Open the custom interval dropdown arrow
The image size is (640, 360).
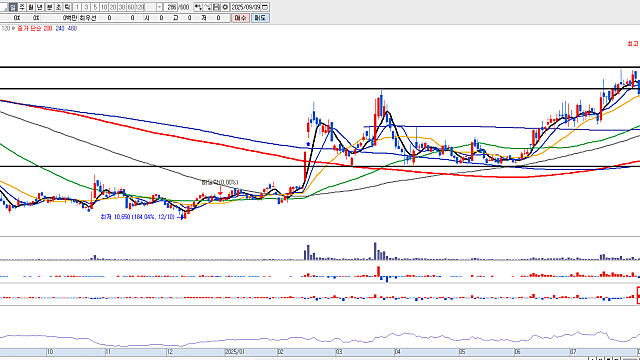(x=160, y=7)
